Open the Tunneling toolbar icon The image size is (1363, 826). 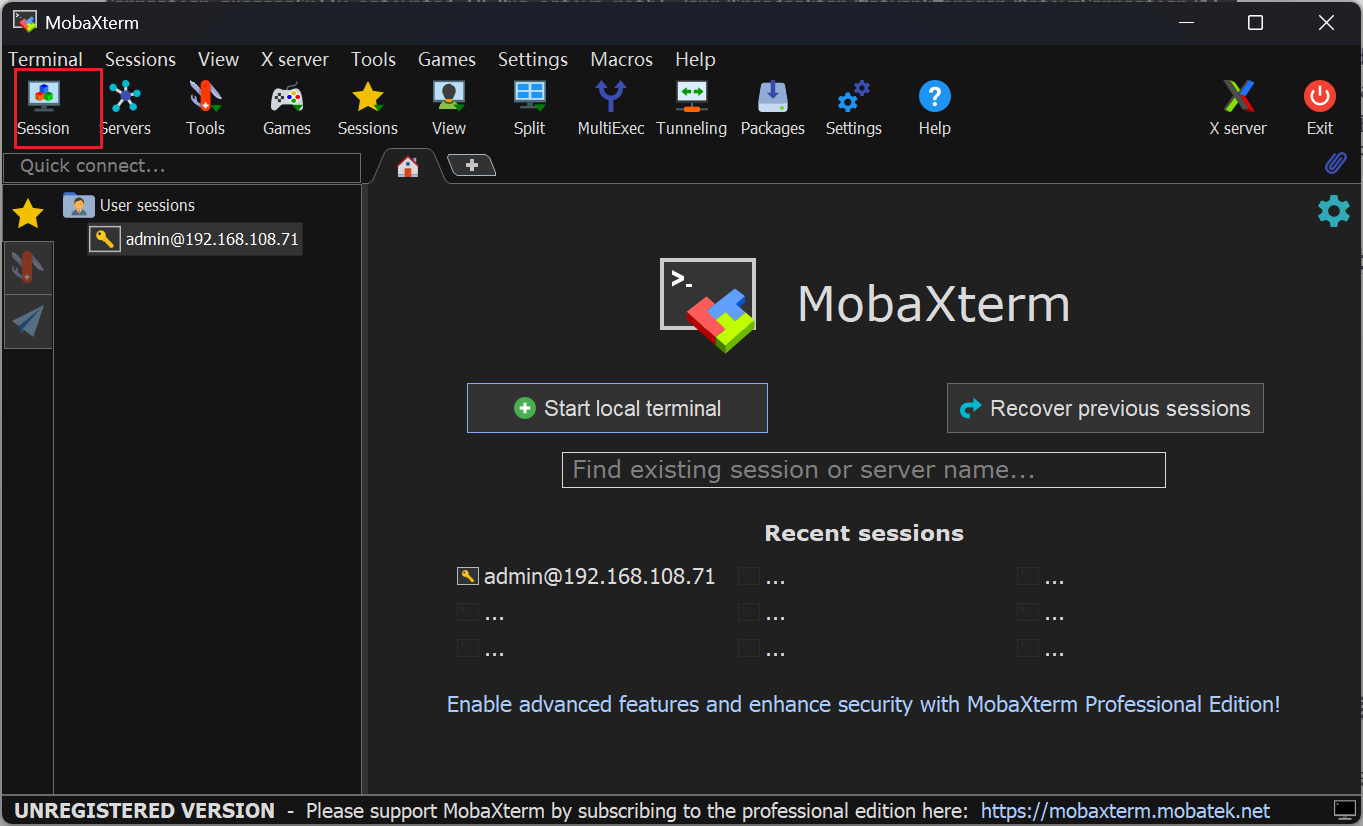coord(692,108)
